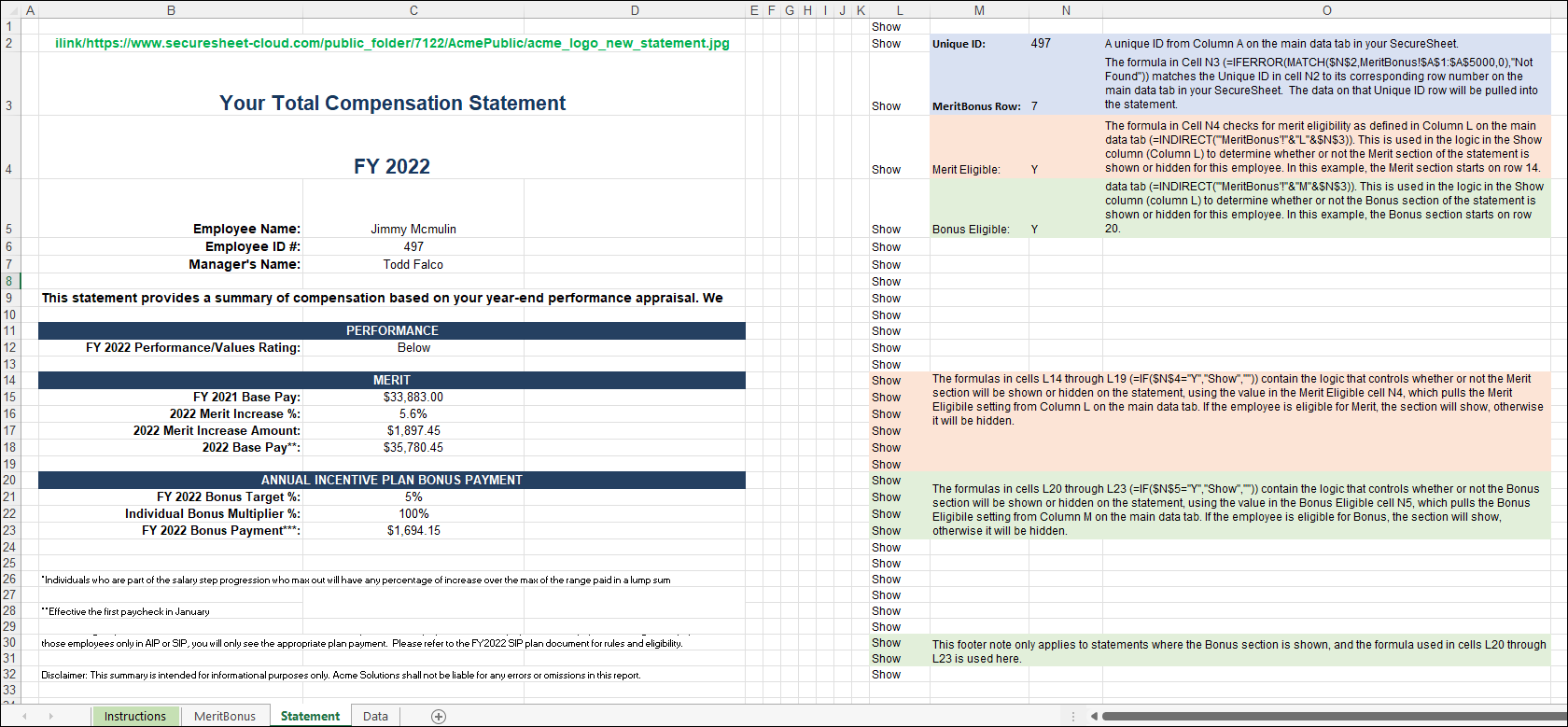This screenshot has height=727, width=1568.
Task: Click horizontal scrollbar left arrow
Action: point(1094,717)
